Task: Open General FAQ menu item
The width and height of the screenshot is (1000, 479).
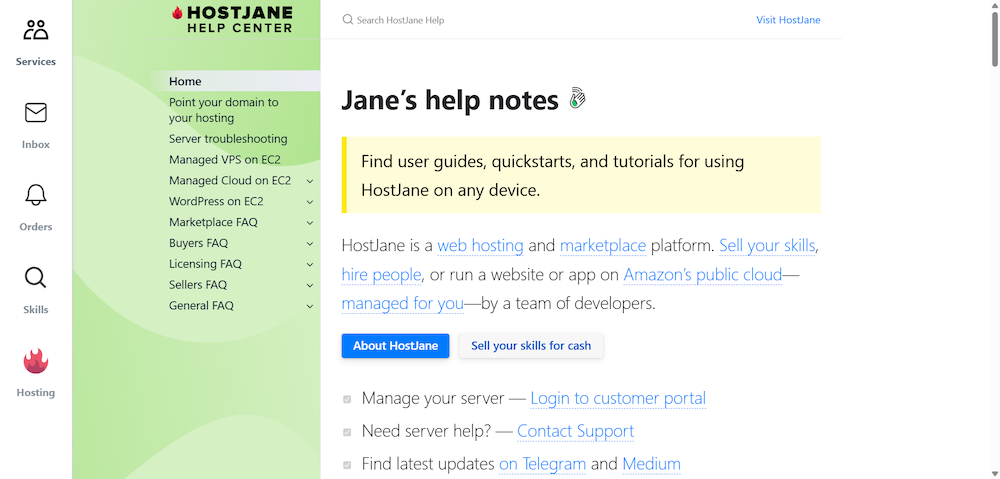Action: pyautogui.click(x=201, y=306)
